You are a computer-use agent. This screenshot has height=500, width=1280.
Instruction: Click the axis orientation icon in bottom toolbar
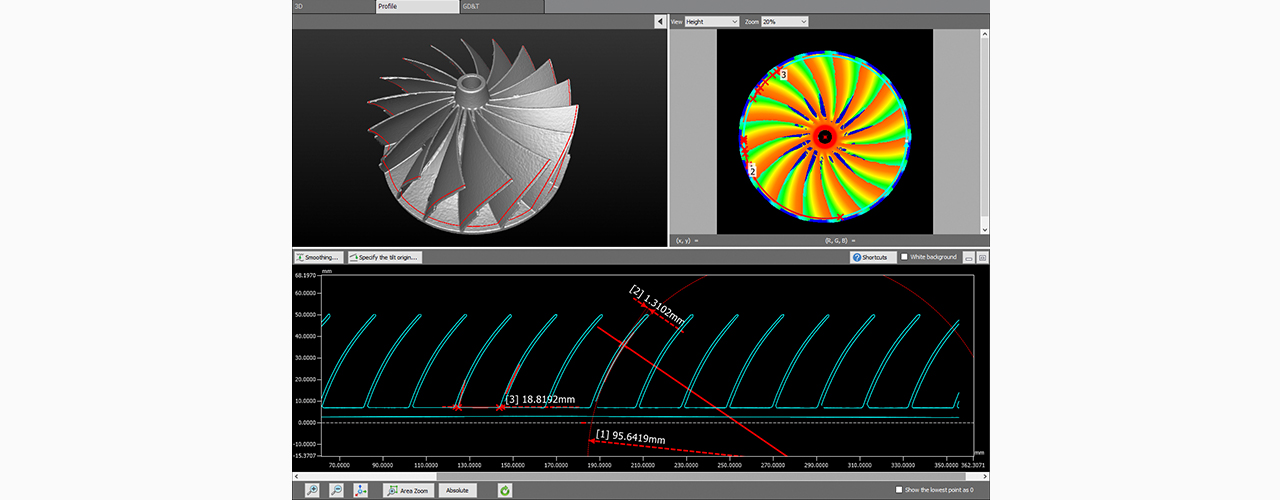coord(361,490)
